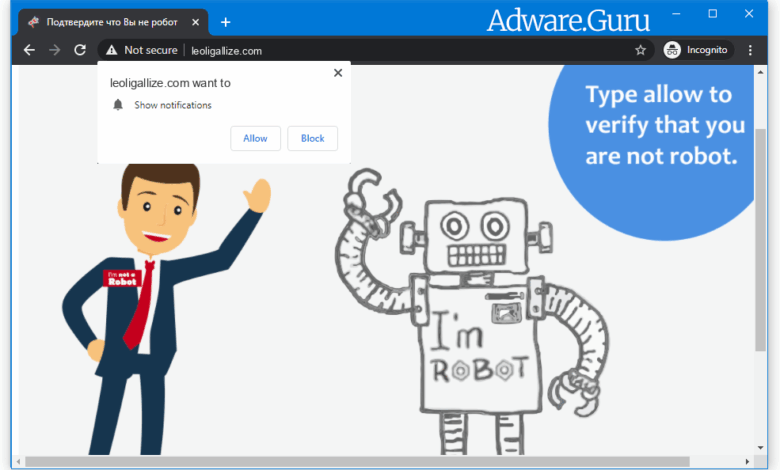The height and width of the screenshot is (470, 780).
Task: Click the I'm not a Robot badge
Action: [x=120, y=277]
